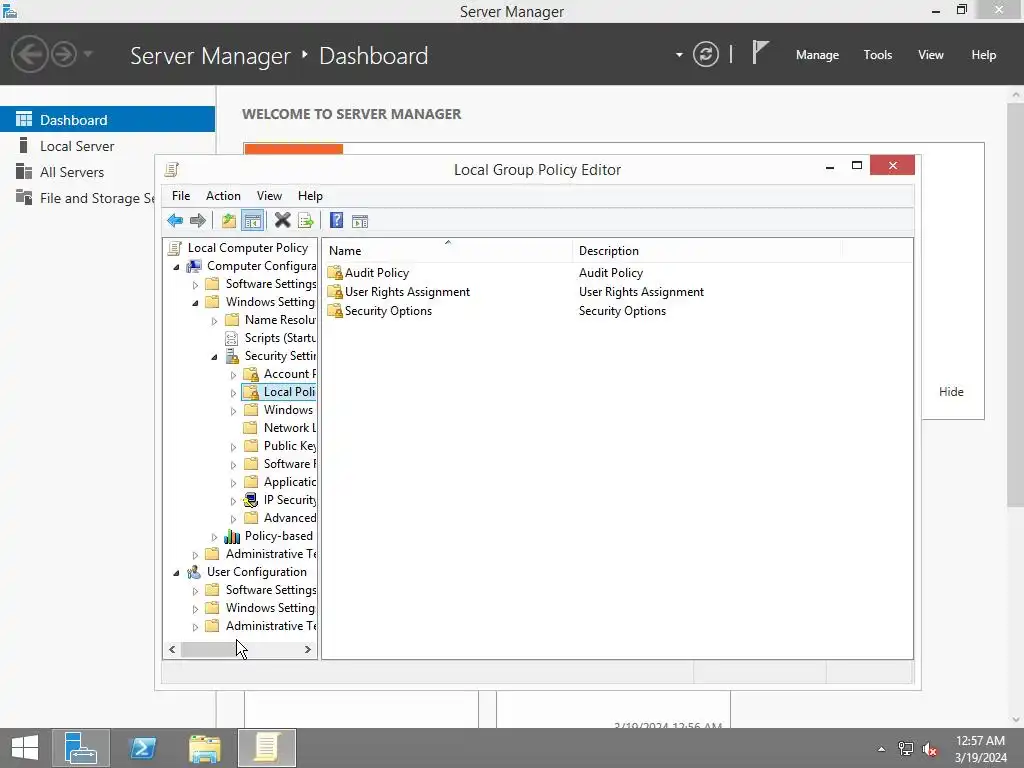Select Windows Firewall tree node
The image size is (1024, 768).
pos(288,410)
